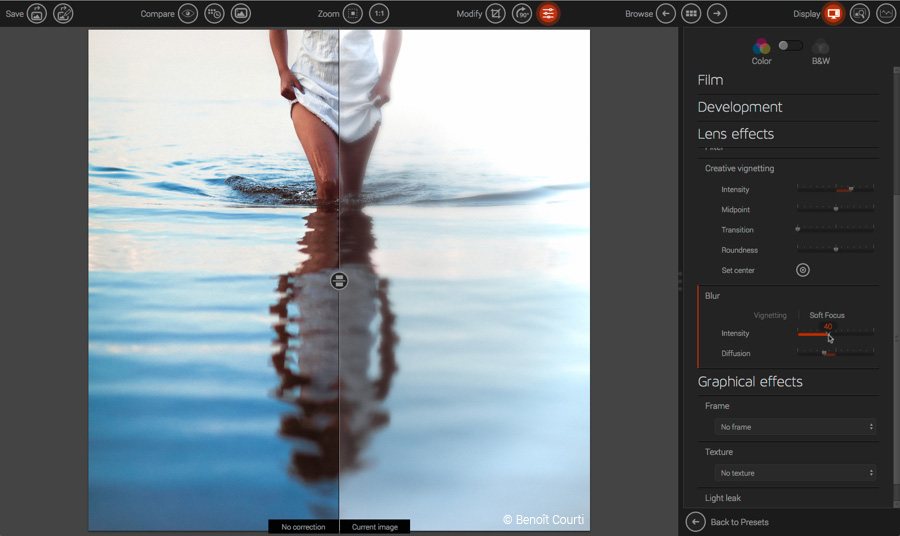Select the Soft Focus blur tab
The height and width of the screenshot is (536, 900).
827,315
